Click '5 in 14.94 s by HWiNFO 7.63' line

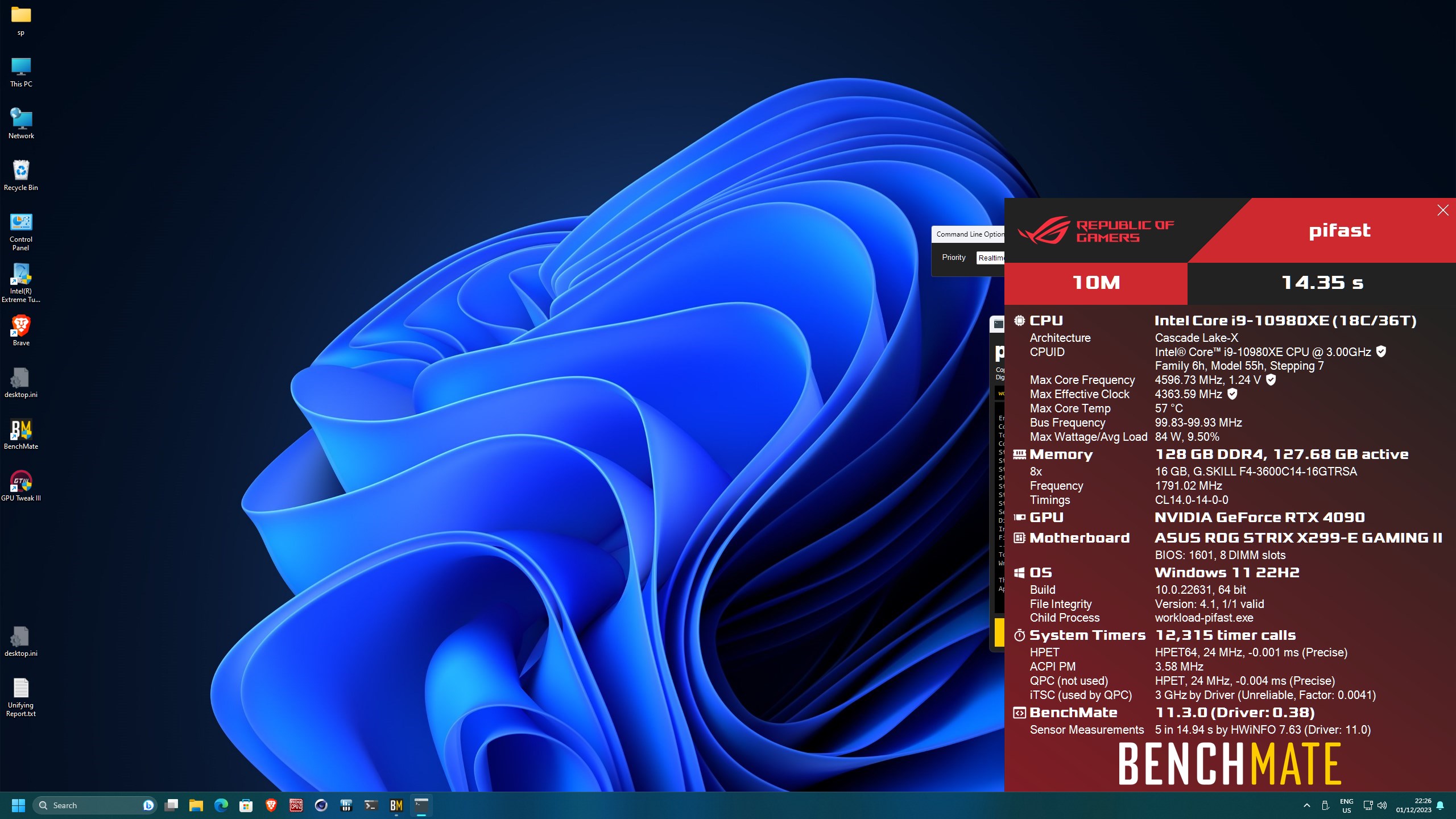pyautogui.click(x=1263, y=730)
